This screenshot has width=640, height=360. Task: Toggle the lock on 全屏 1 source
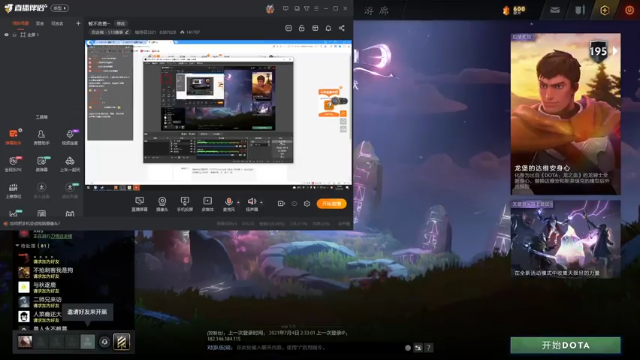pyautogui.click(x=14, y=35)
